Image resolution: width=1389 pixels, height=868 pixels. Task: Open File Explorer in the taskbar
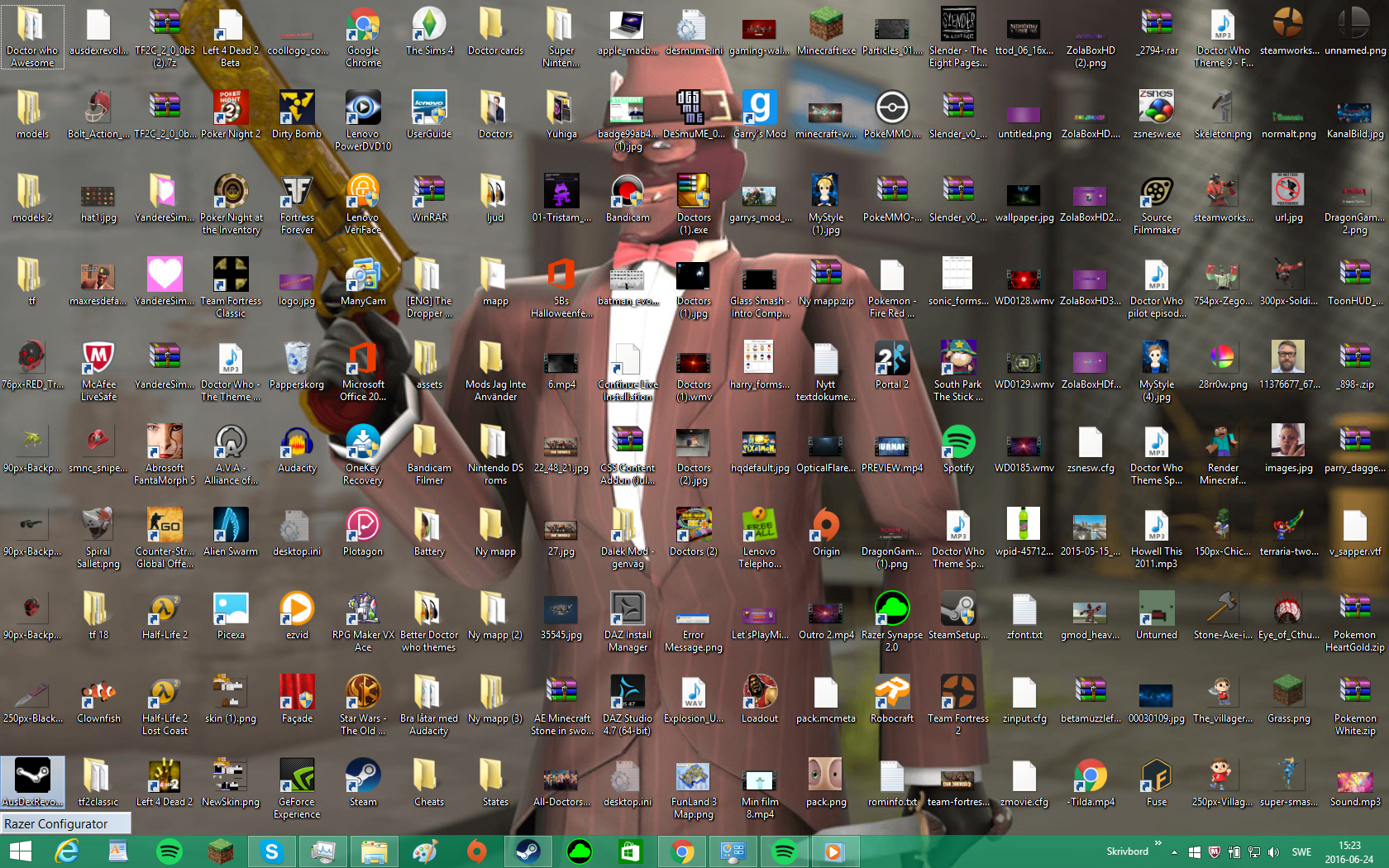374,851
